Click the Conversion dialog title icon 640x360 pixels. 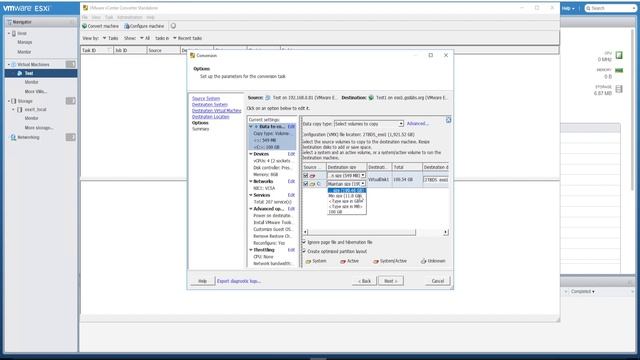coord(193,56)
